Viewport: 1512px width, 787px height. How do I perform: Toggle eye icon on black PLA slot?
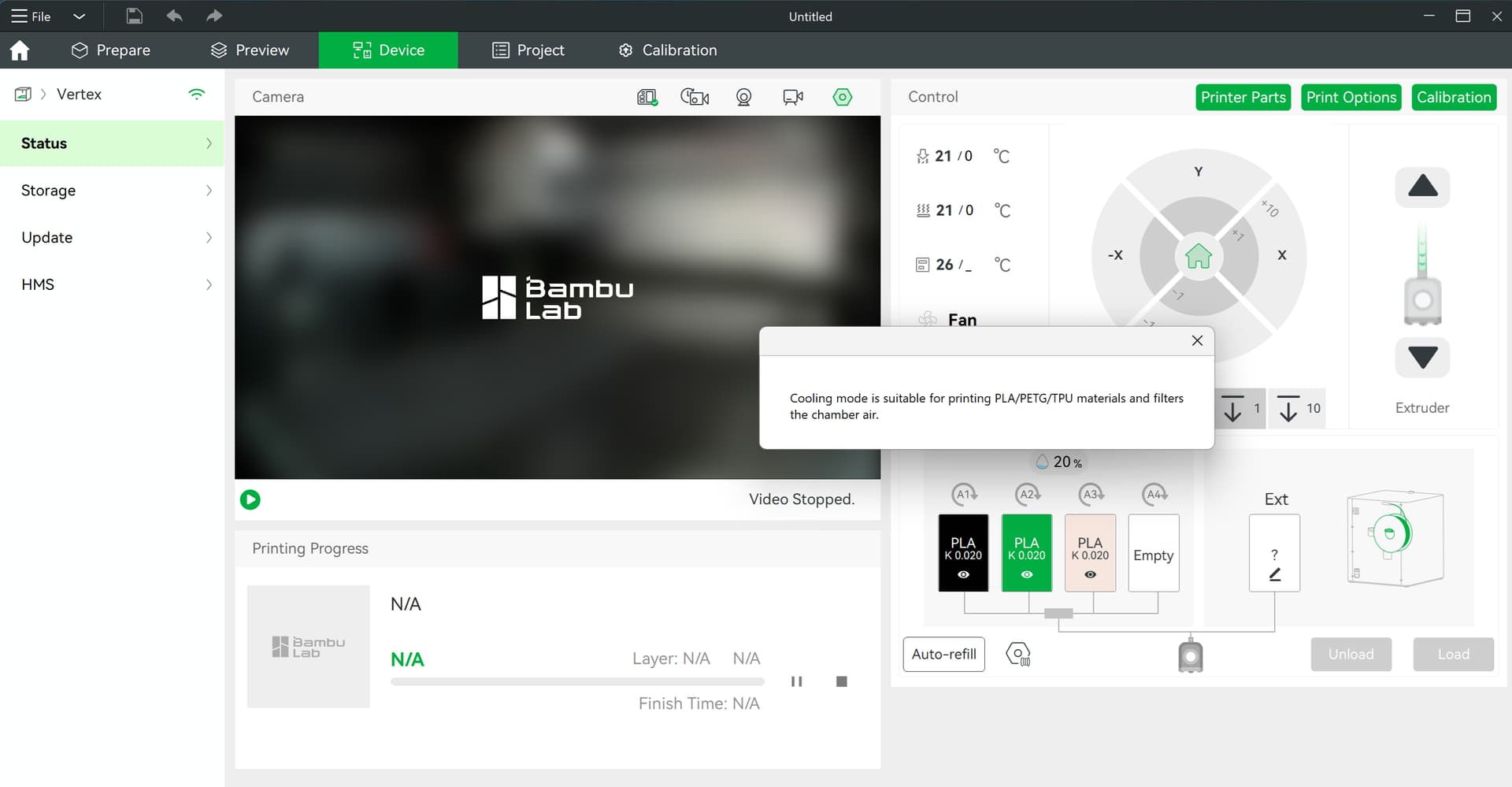(x=963, y=575)
